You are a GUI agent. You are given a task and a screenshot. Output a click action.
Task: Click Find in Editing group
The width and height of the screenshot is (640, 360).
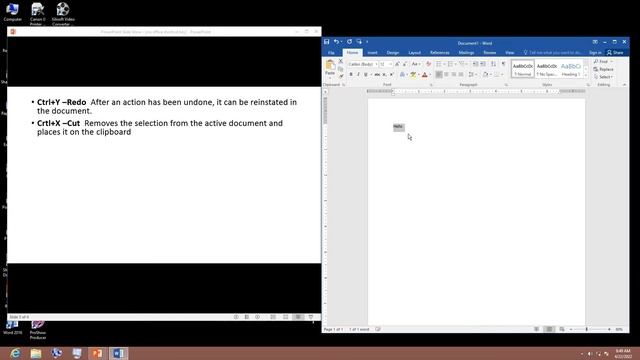coord(603,61)
